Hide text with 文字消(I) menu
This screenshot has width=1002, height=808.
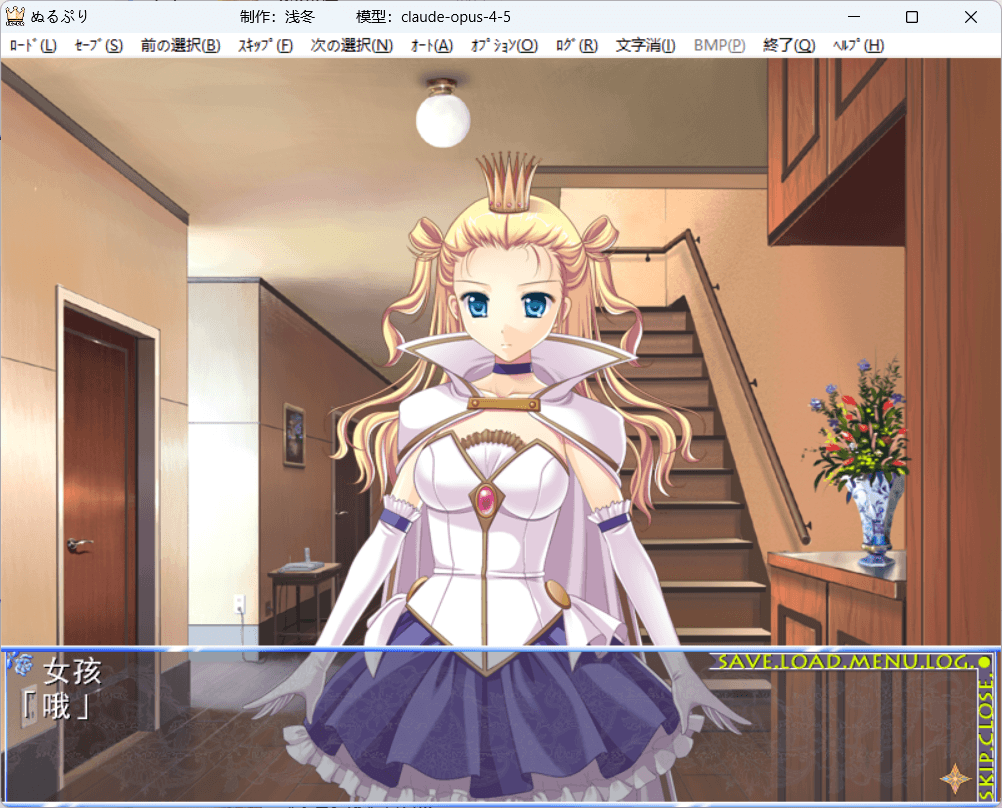pos(645,46)
